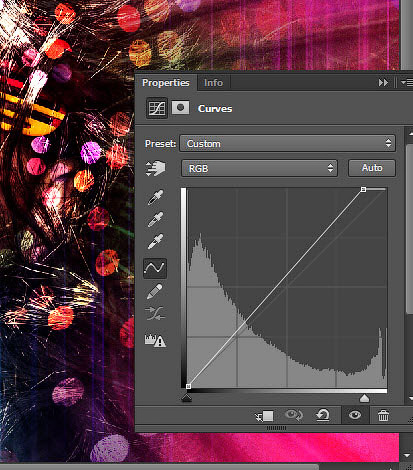The height and width of the screenshot is (470, 413).
Task: Click the Auto button
Action: 372,168
